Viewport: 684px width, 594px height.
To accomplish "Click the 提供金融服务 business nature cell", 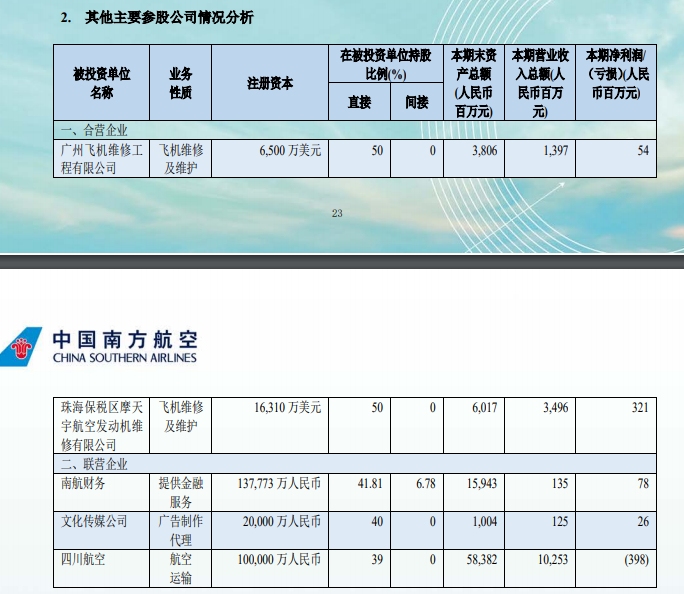I will (x=181, y=493).
